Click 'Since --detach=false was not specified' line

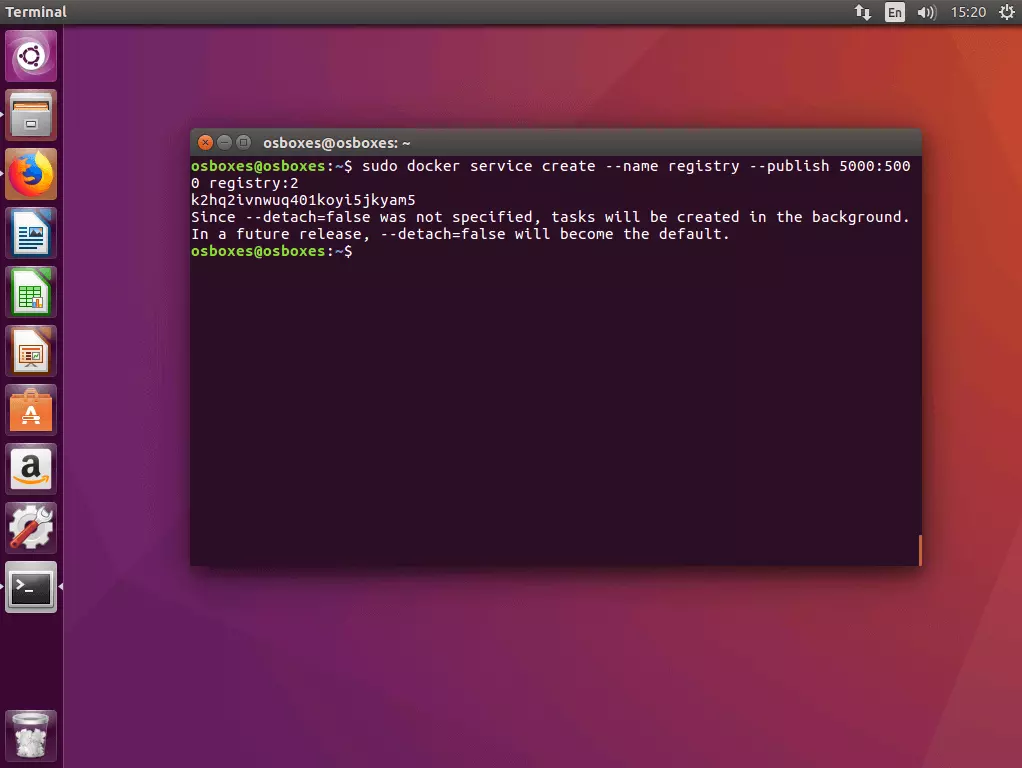[550, 217]
